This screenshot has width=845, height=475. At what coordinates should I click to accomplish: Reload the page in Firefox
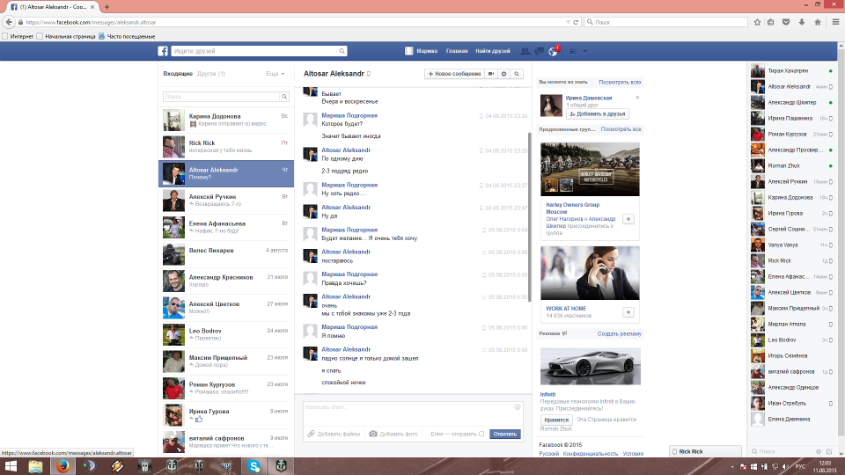576,22
